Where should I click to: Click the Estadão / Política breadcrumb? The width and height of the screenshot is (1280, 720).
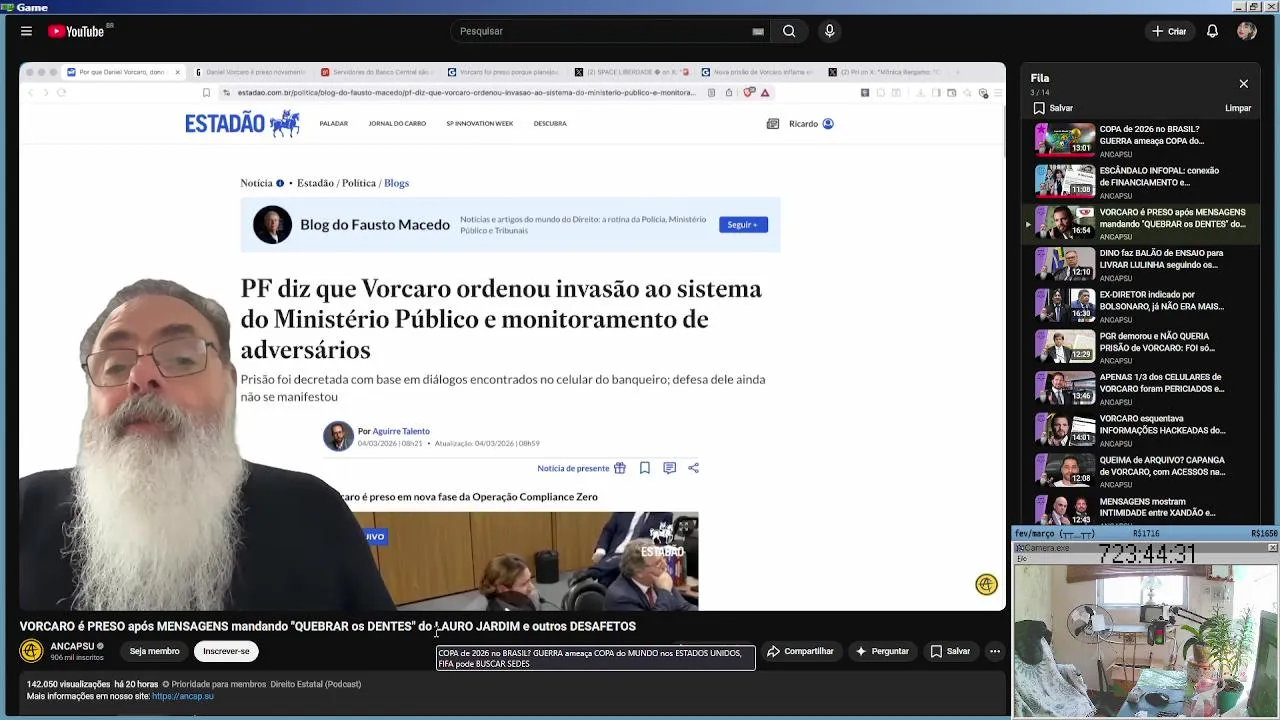click(x=336, y=183)
